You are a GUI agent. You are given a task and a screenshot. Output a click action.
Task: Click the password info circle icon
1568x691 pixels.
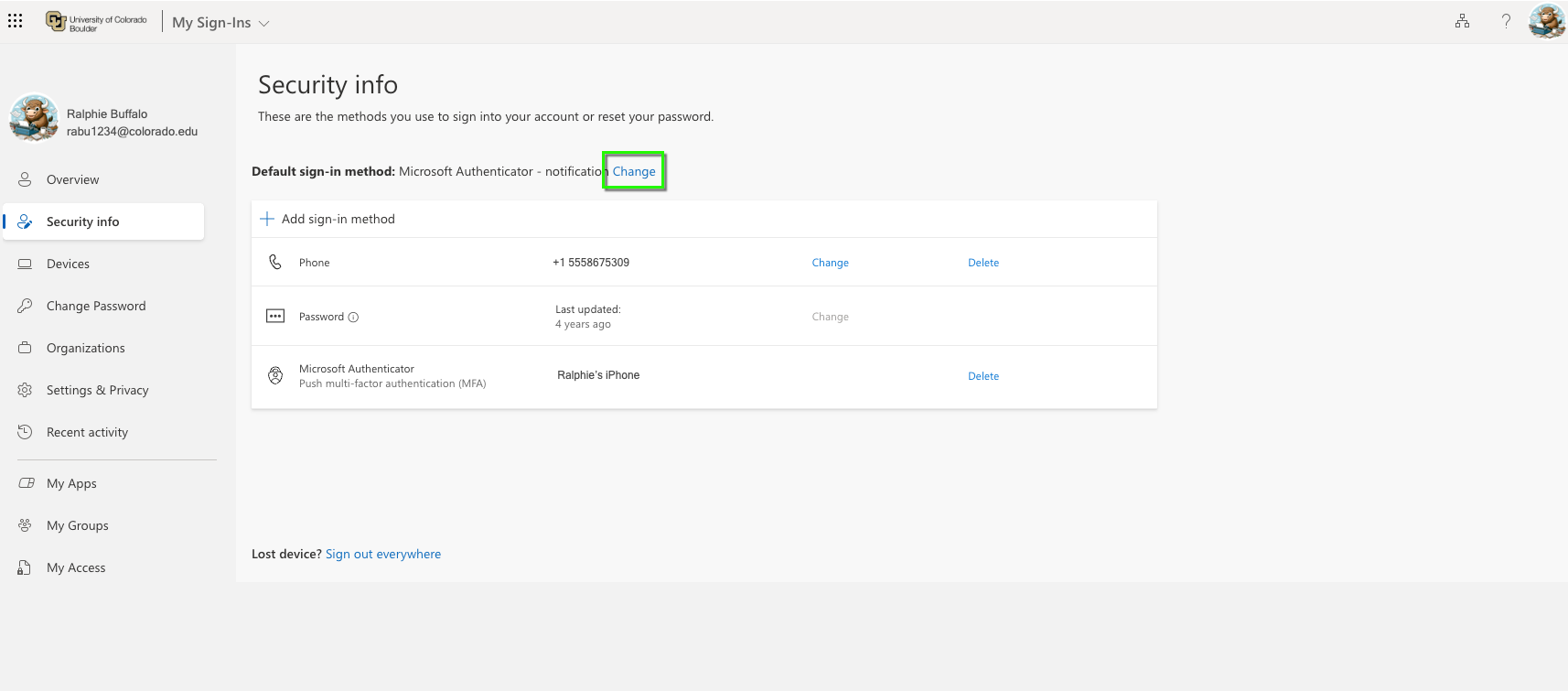pos(353,318)
